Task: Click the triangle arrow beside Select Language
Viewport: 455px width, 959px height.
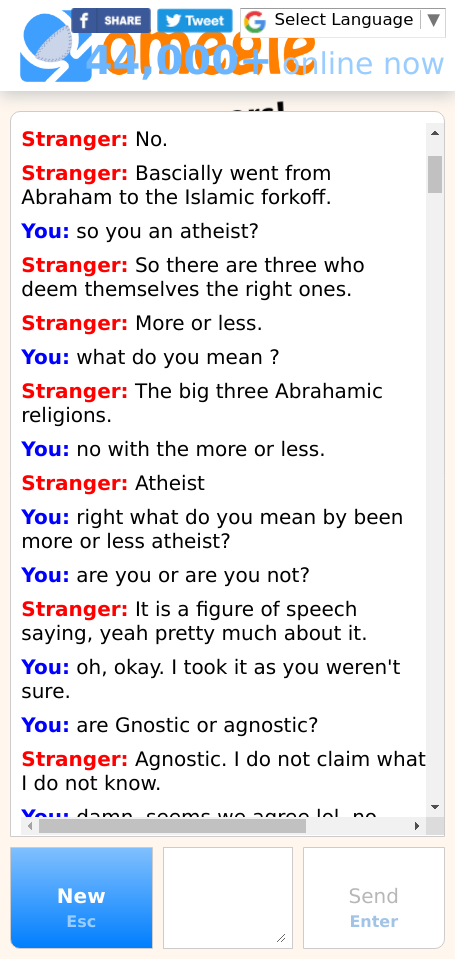Action: (433, 20)
